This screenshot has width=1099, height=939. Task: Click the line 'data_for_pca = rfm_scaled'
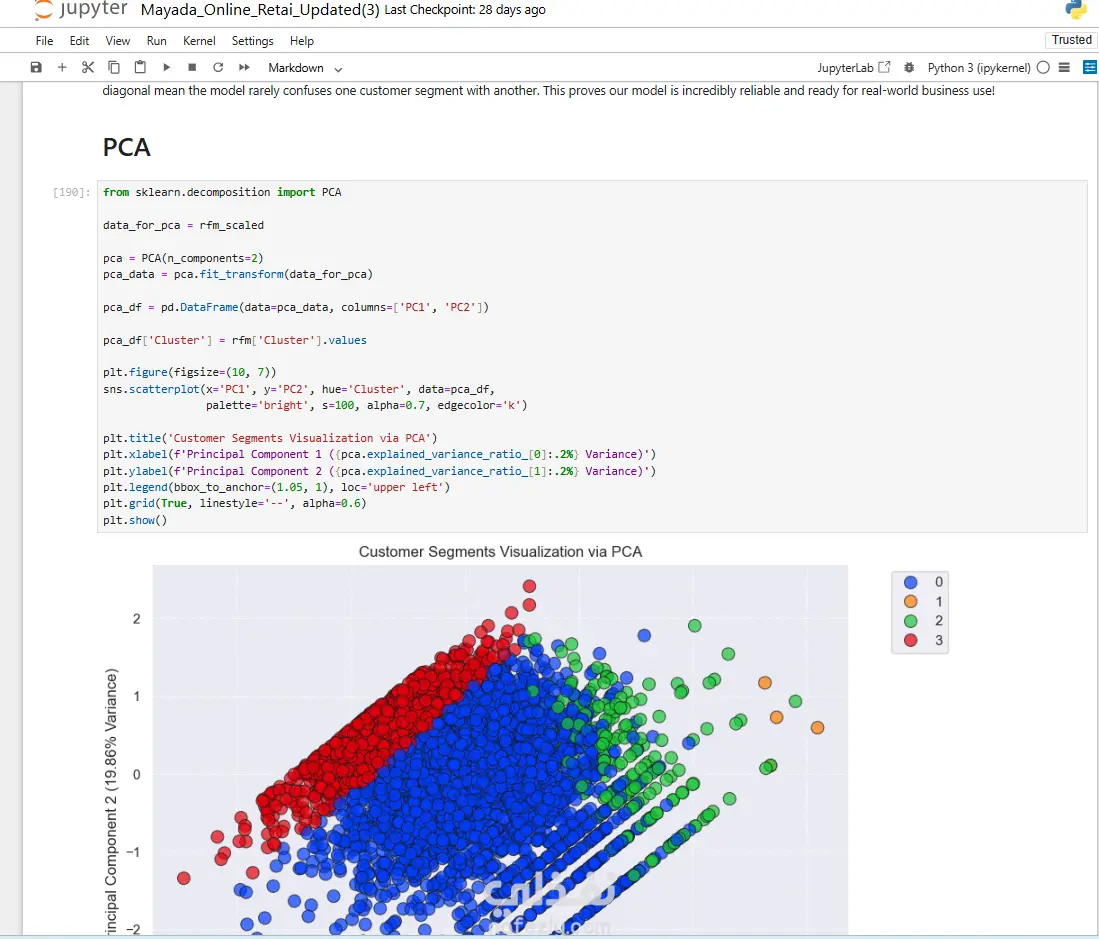[184, 225]
